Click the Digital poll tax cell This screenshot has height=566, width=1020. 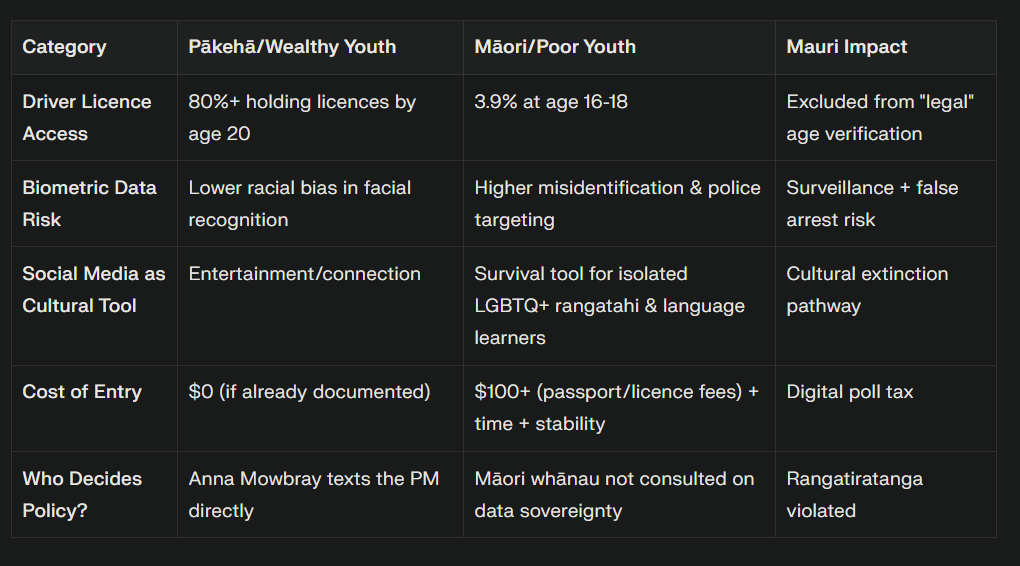(885, 409)
